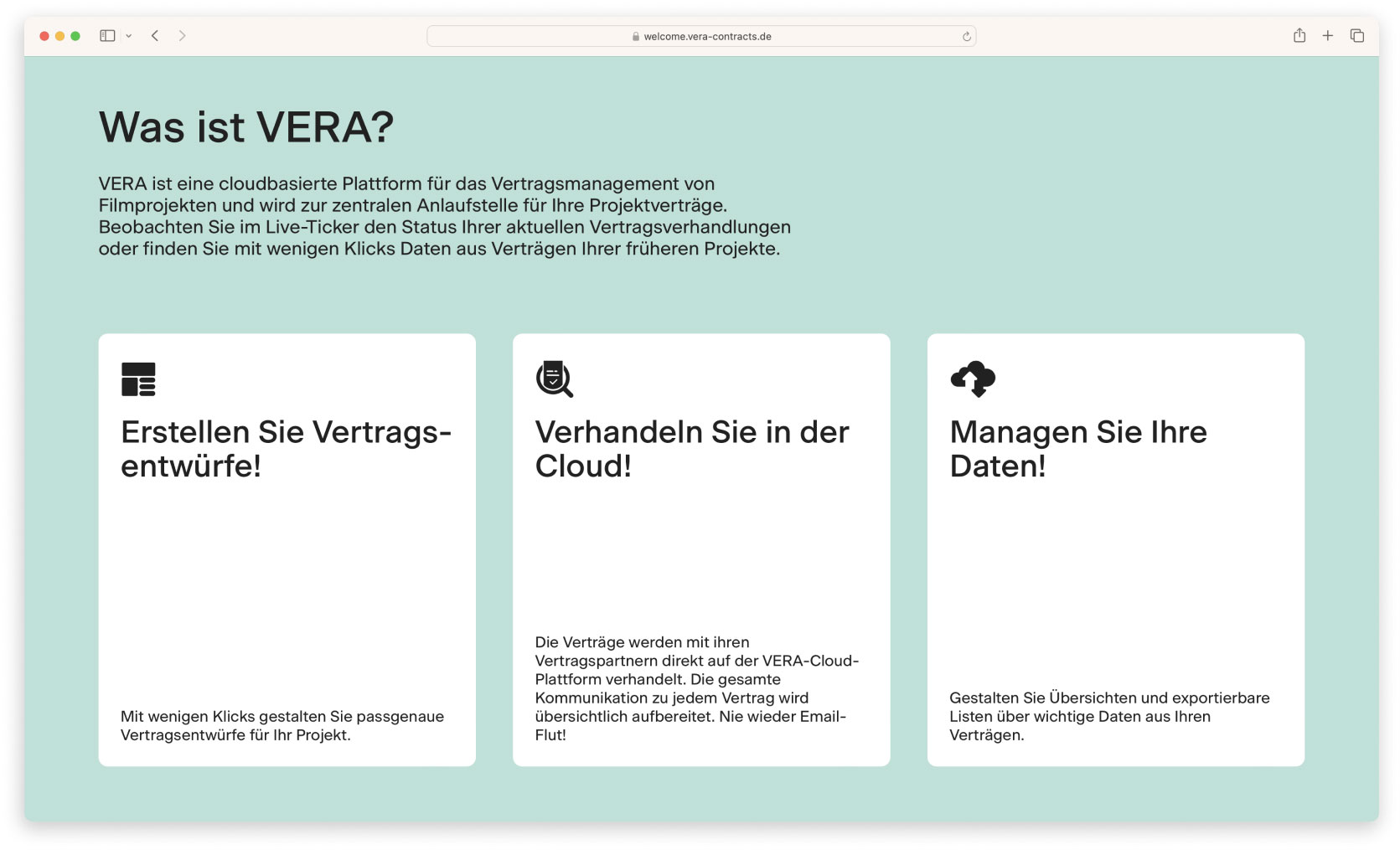This screenshot has width=1400, height=850.
Task: Show the tab overview icon
Action: click(x=1356, y=35)
